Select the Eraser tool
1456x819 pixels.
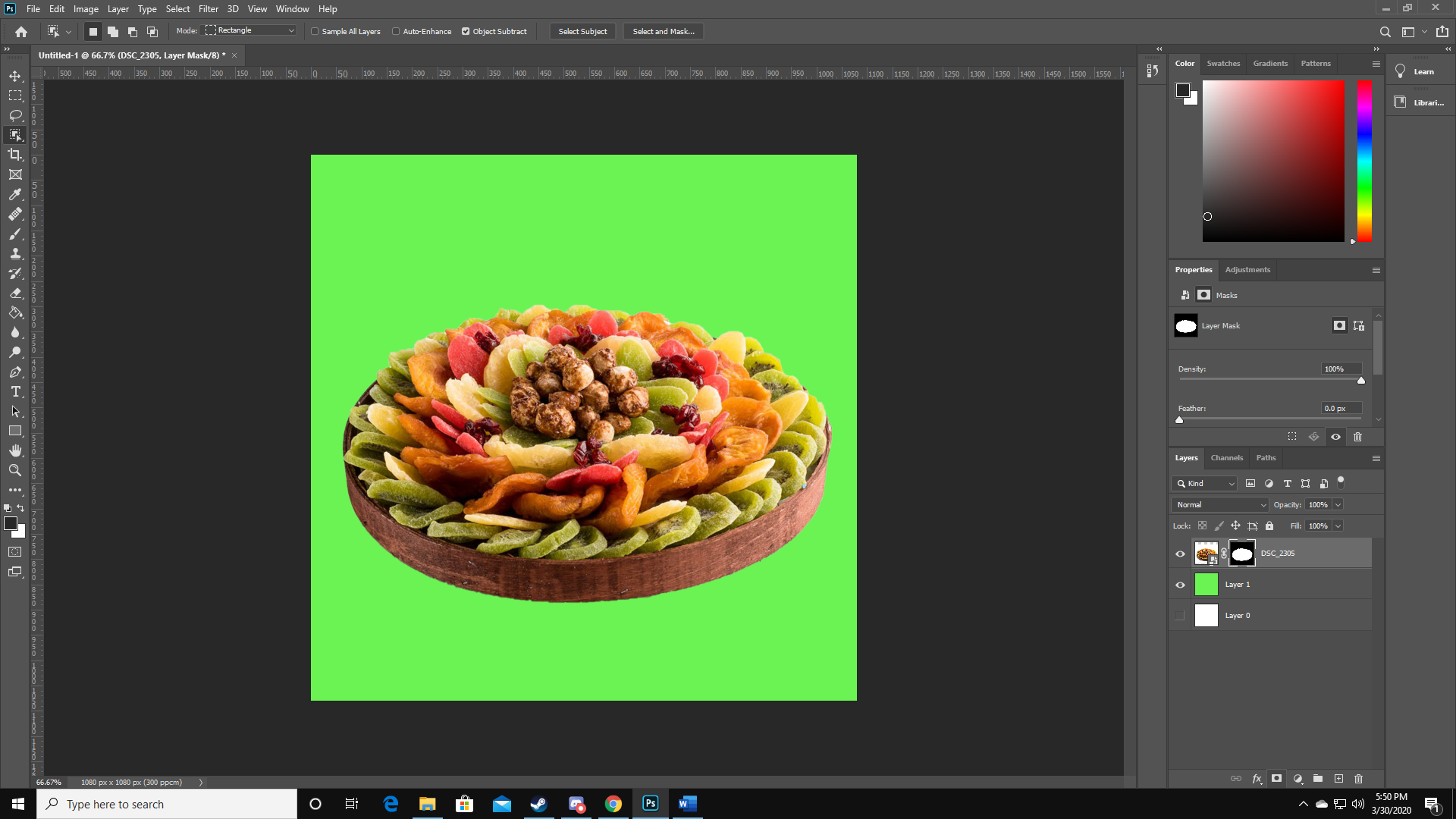(15, 293)
